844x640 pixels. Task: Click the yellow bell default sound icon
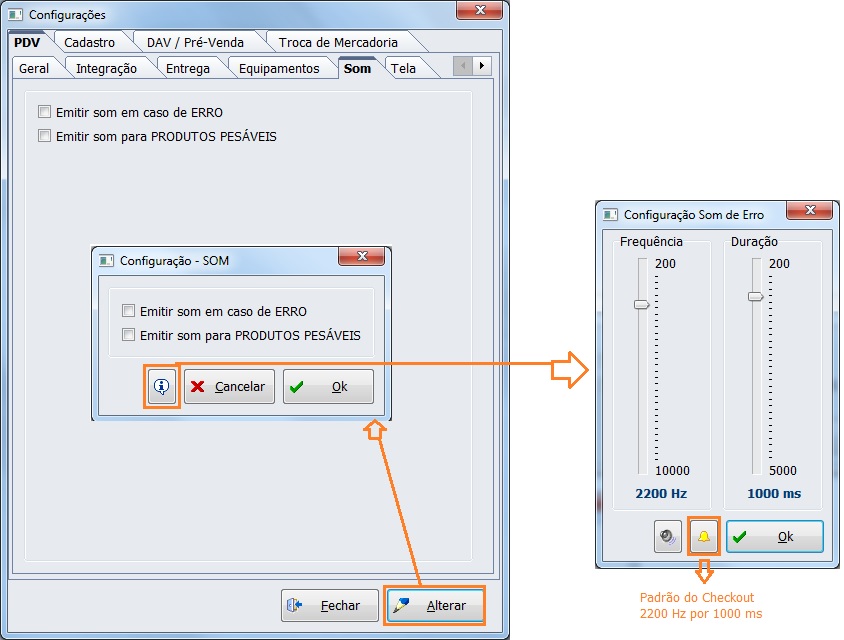(704, 537)
